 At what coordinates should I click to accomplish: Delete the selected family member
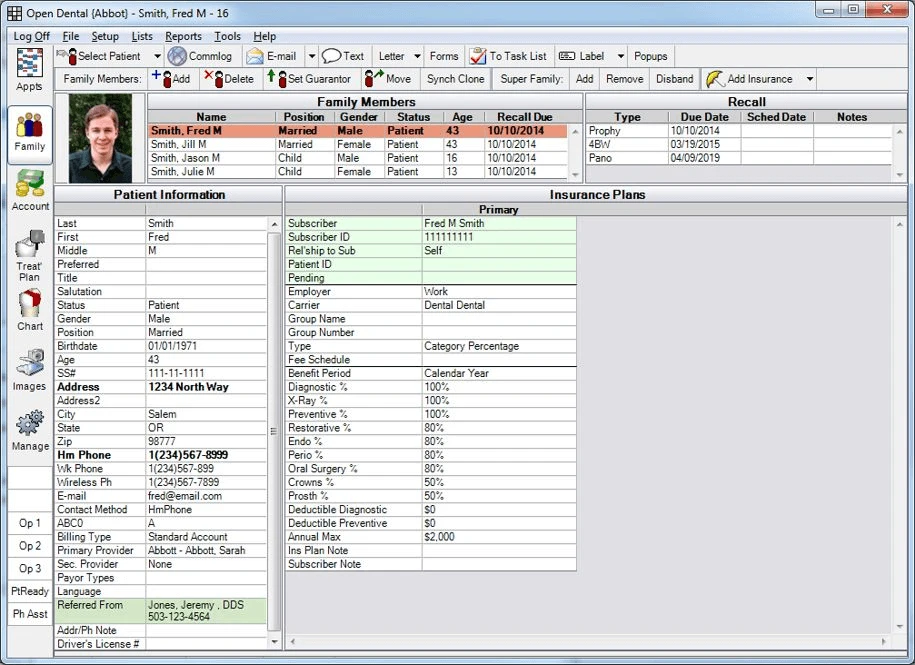click(229, 79)
